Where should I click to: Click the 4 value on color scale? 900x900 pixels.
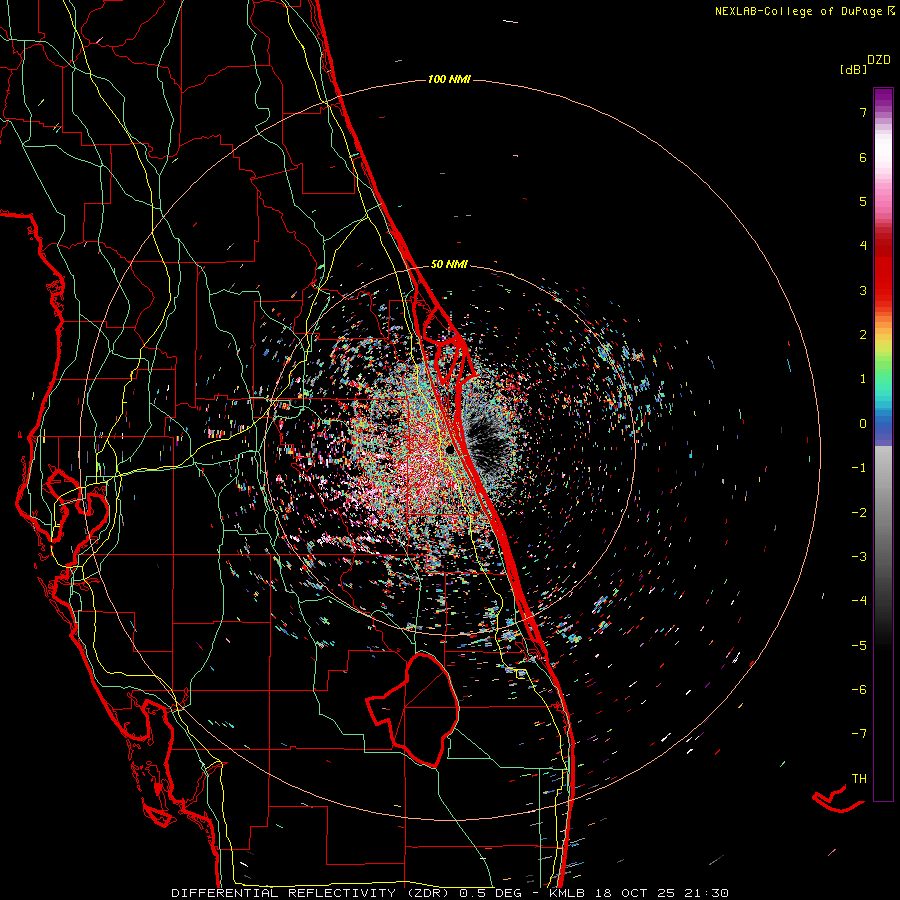(863, 246)
